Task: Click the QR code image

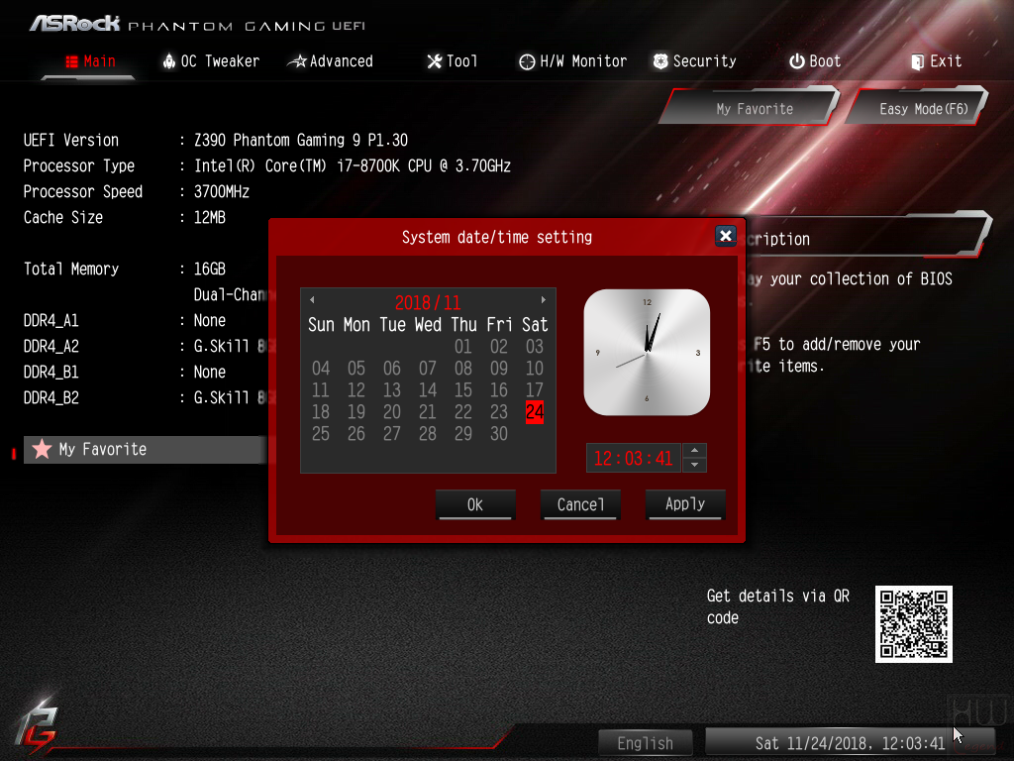Action: [x=914, y=624]
